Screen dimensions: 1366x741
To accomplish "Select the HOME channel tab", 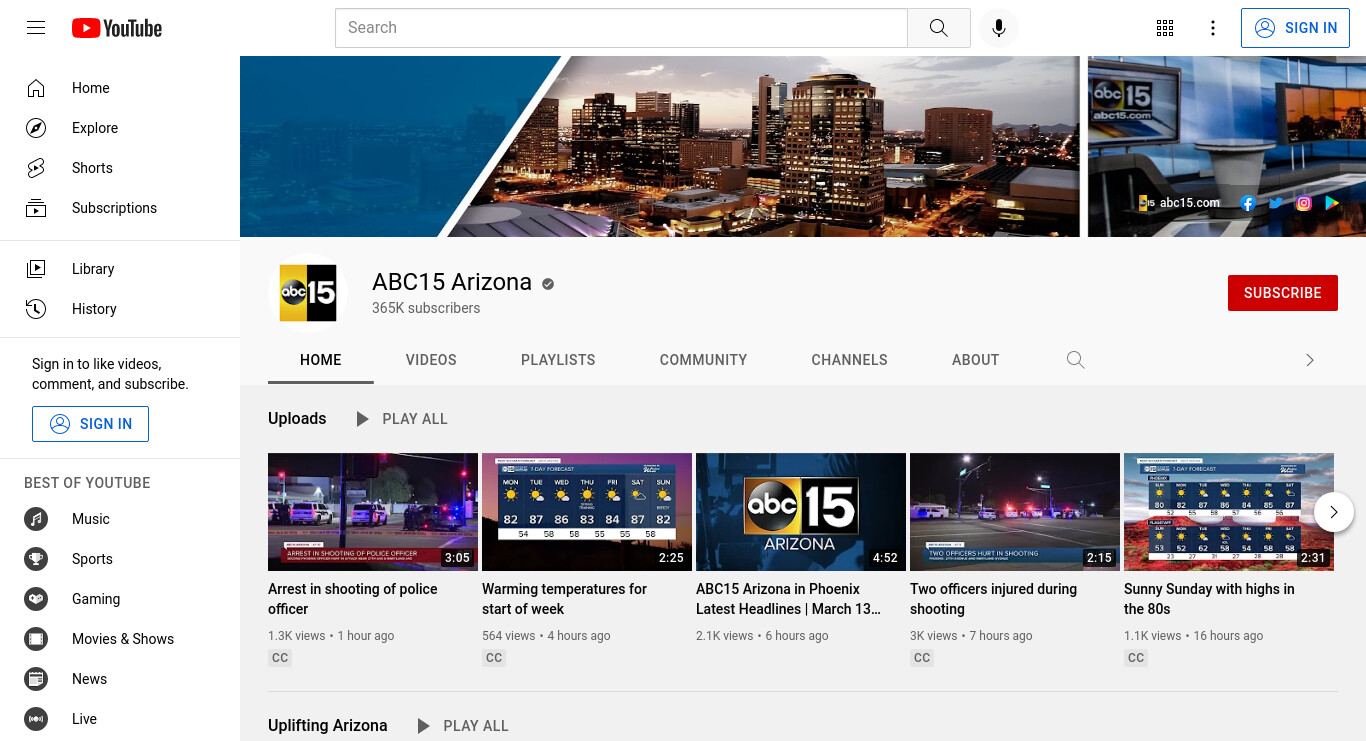I will (321, 360).
